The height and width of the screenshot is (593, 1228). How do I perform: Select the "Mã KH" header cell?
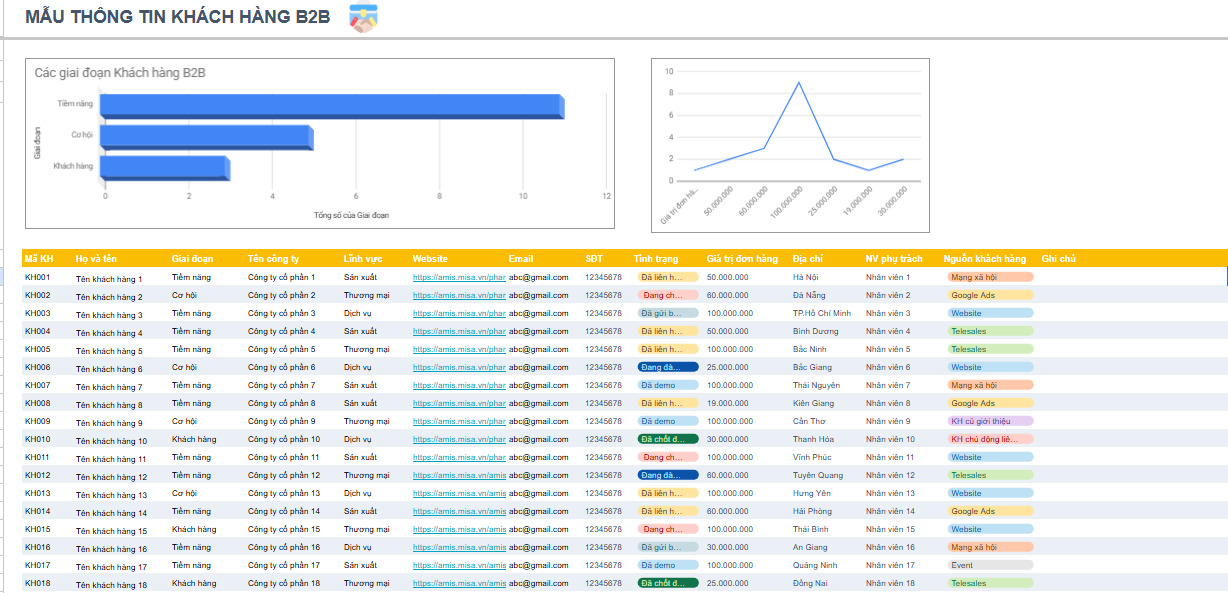pyautogui.click(x=47, y=259)
